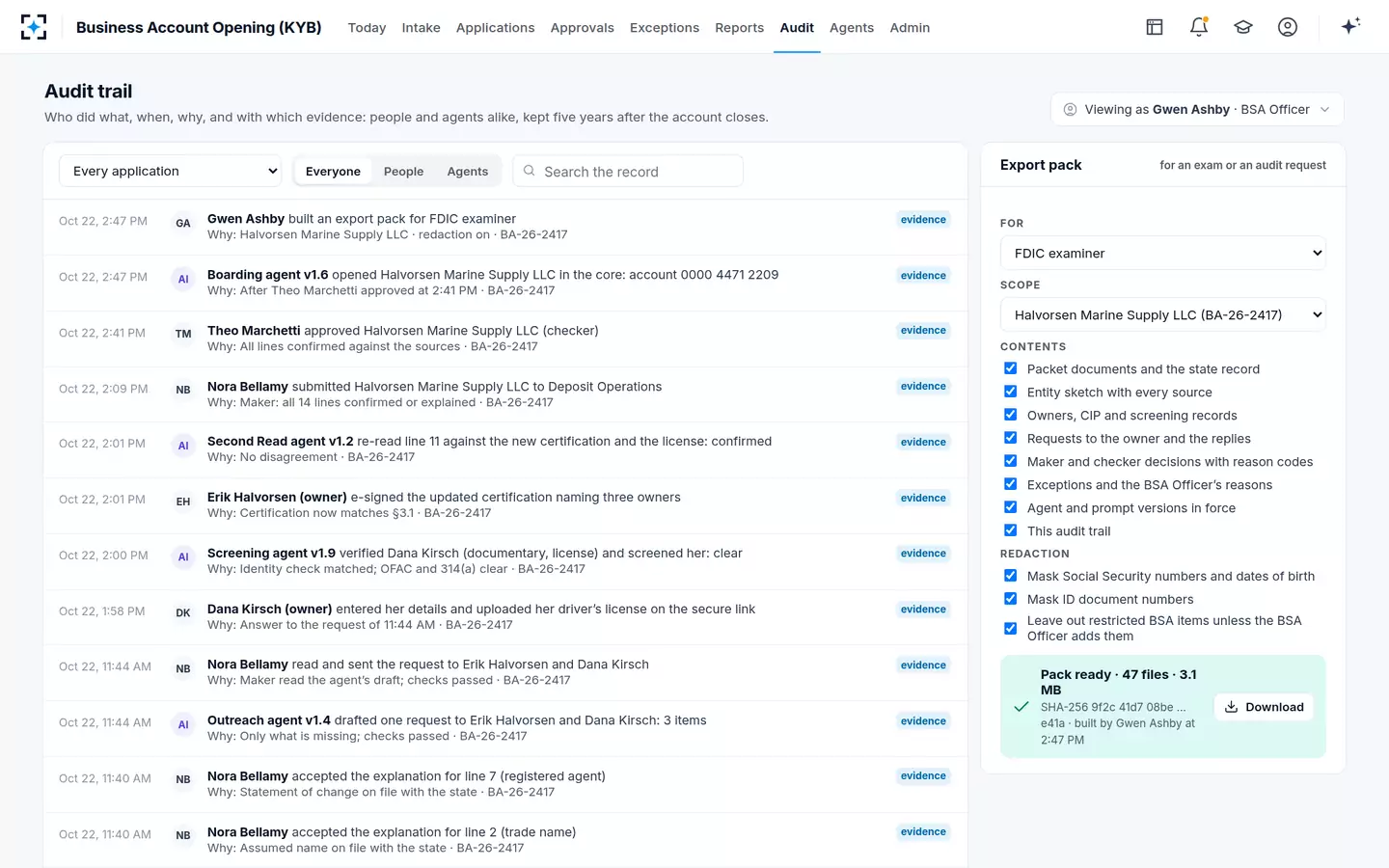Open the graduation cap training icon
This screenshot has width=1389, height=868.
(1243, 27)
